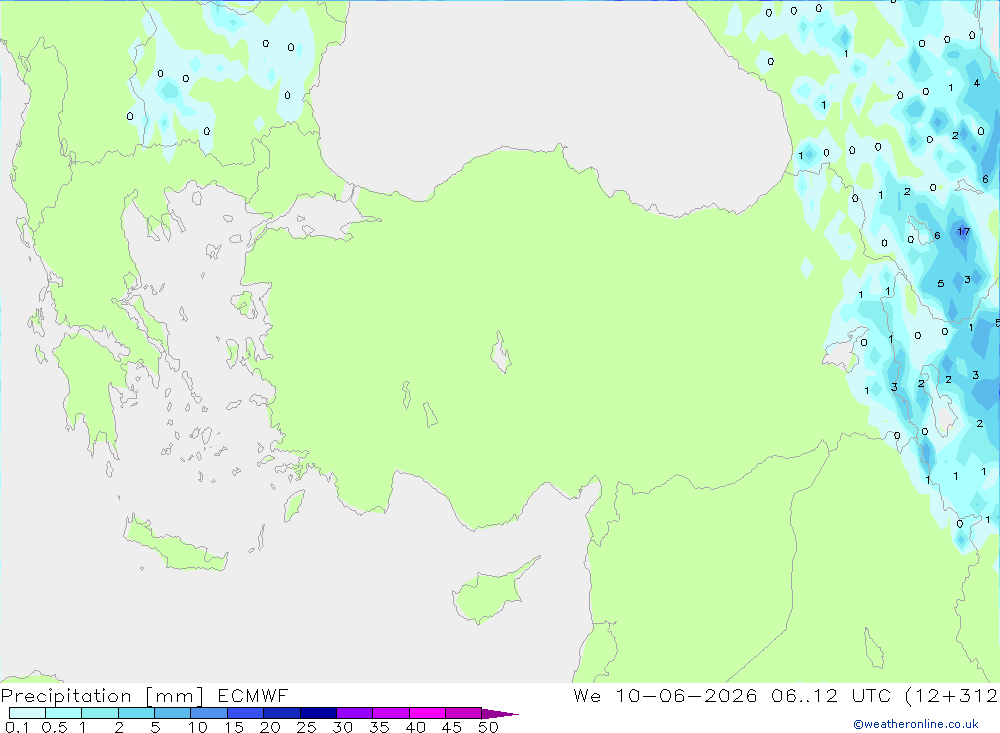Click the legend label '0.1'
The width and height of the screenshot is (1000, 733).
(x=17, y=727)
